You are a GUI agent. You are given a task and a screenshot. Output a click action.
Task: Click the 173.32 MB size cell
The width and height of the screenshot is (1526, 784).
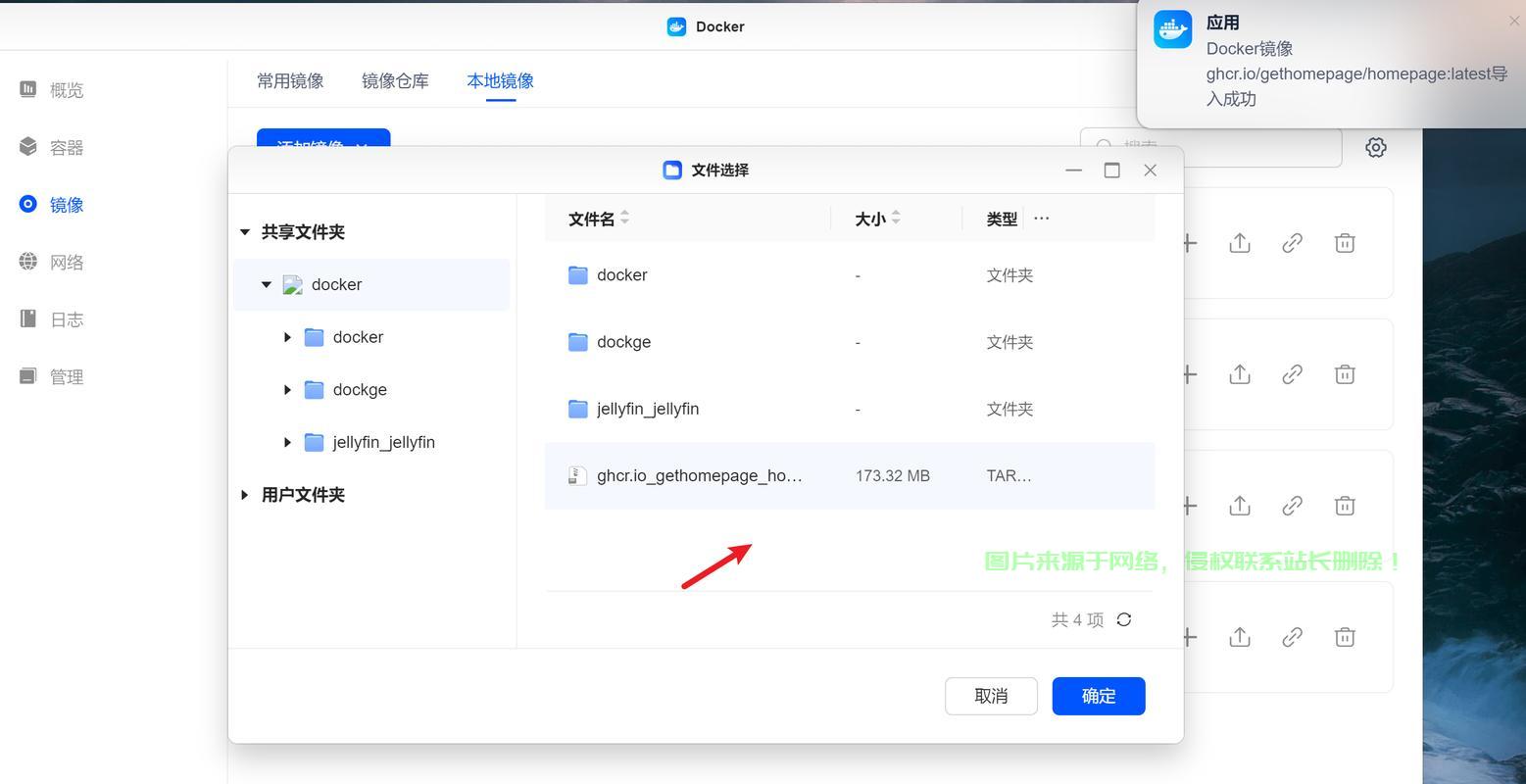[x=893, y=476]
